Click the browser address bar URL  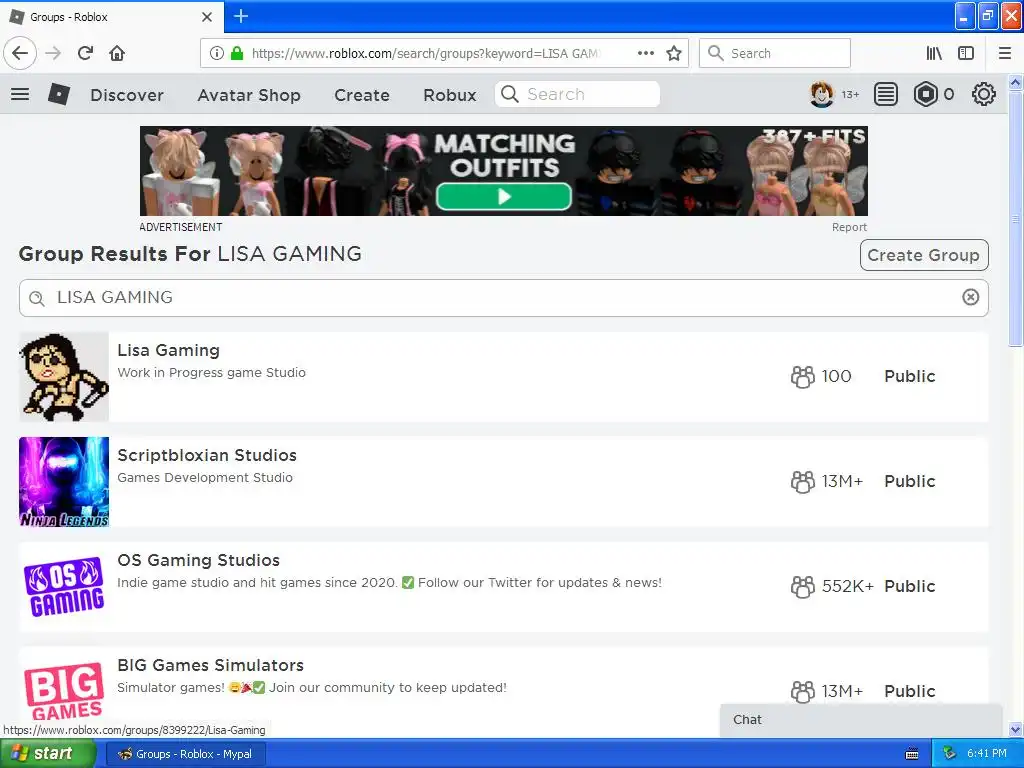coord(424,53)
